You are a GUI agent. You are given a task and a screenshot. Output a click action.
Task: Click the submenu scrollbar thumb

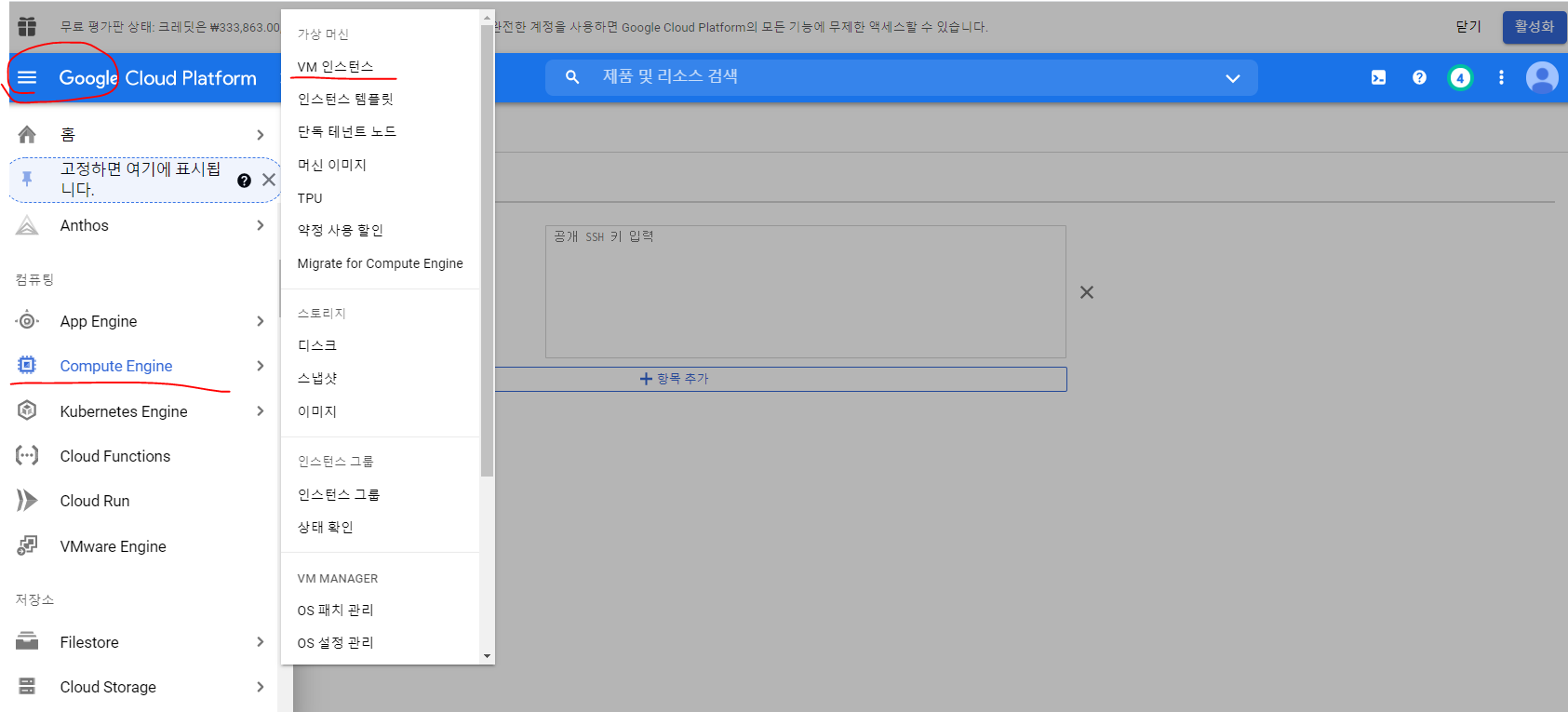[x=487, y=250]
